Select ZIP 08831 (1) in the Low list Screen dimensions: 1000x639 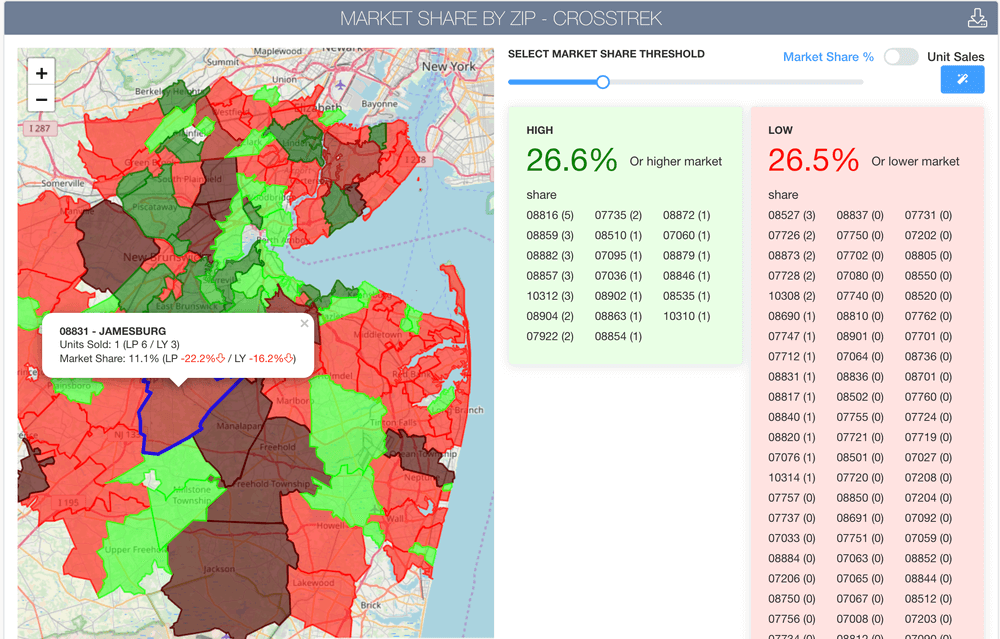click(791, 377)
